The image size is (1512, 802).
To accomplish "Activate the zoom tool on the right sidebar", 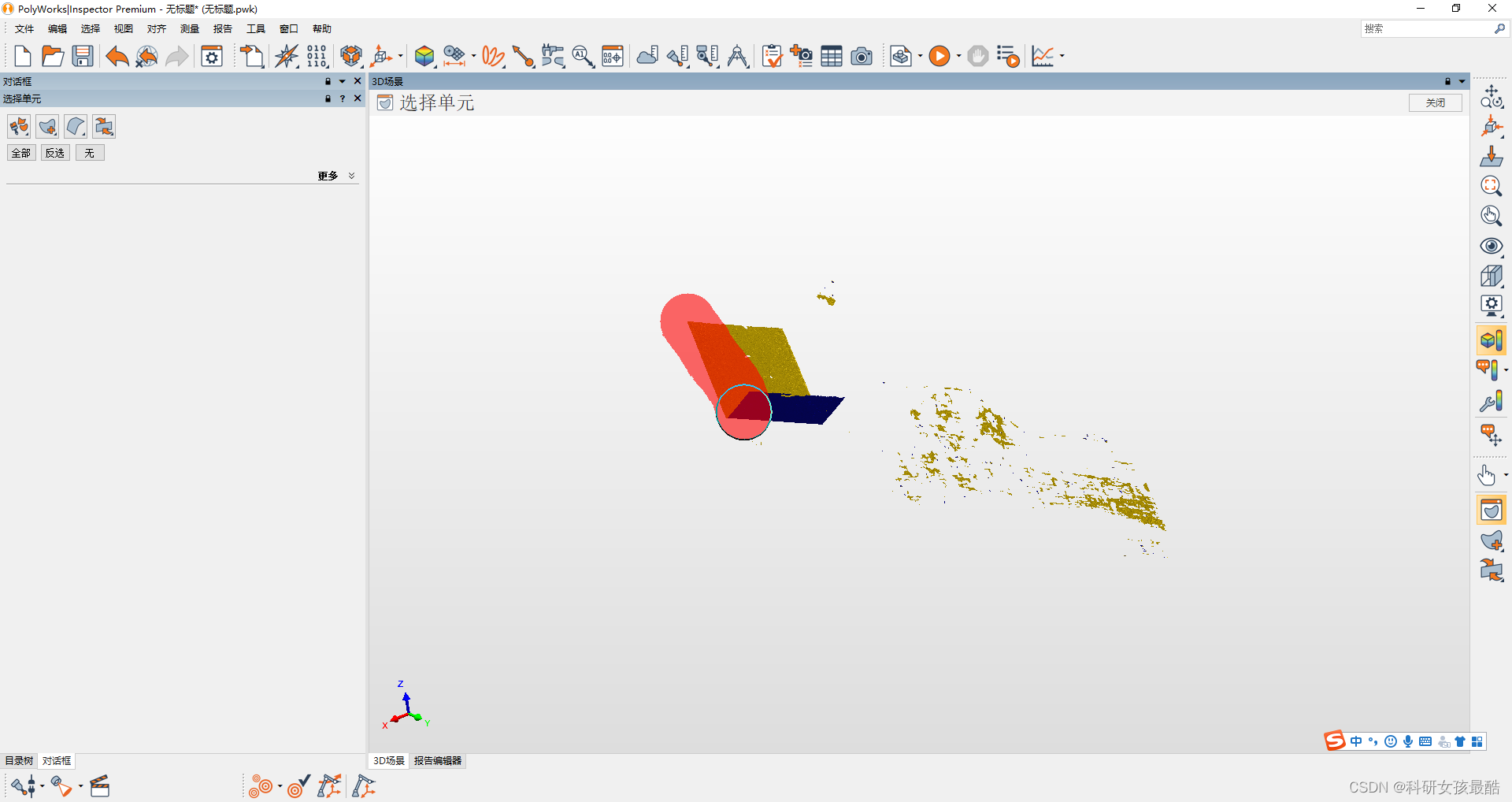I will point(1490,186).
